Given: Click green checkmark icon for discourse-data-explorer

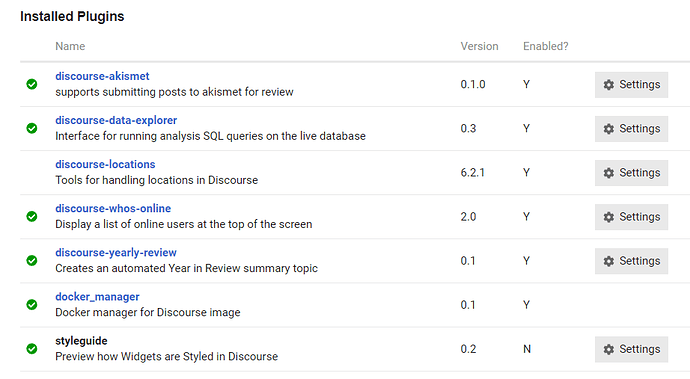Looking at the screenshot, I should point(32,128).
